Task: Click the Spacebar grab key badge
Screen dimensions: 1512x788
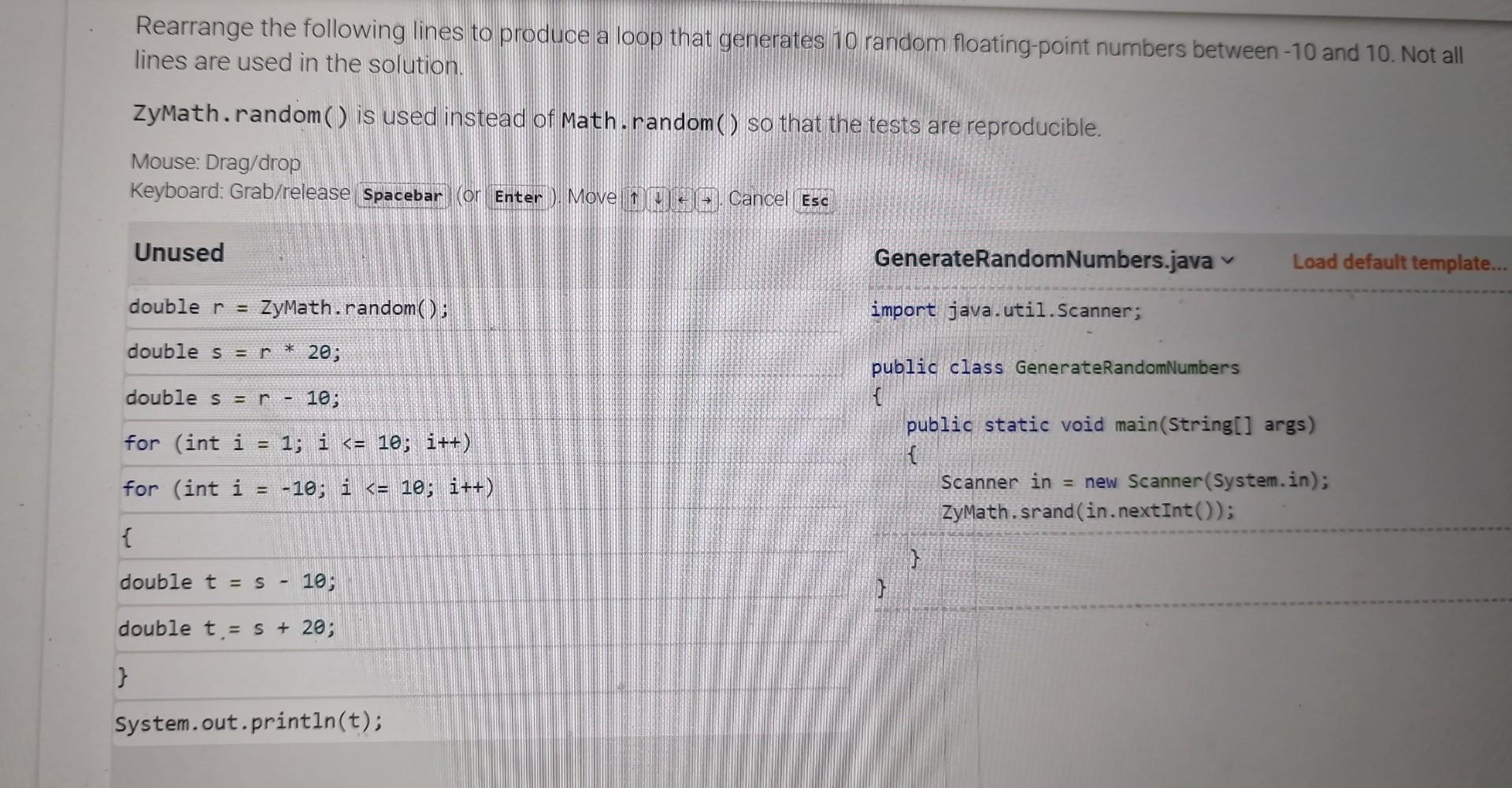Action: [x=403, y=196]
